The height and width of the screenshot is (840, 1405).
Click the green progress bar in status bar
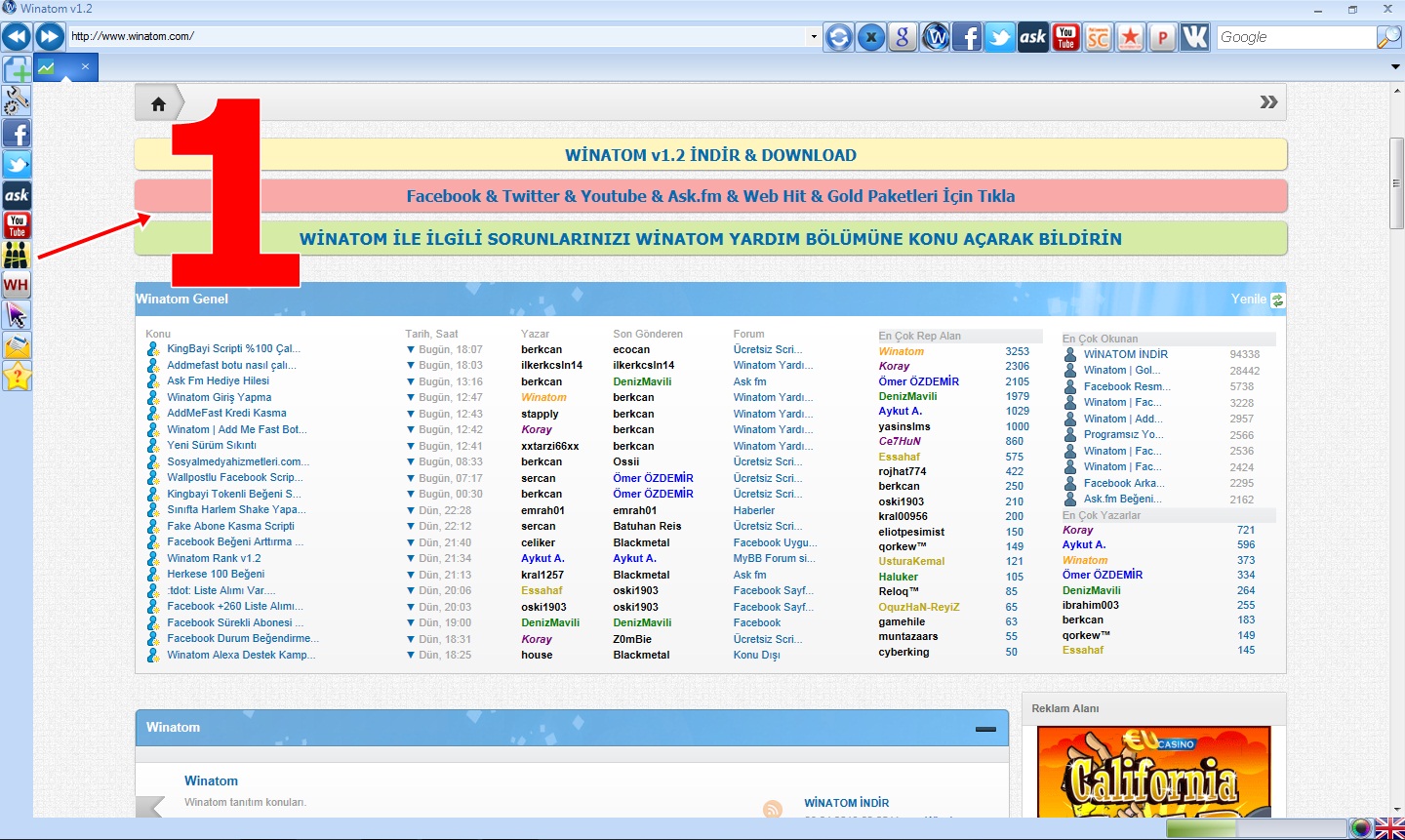[1201, 828]
